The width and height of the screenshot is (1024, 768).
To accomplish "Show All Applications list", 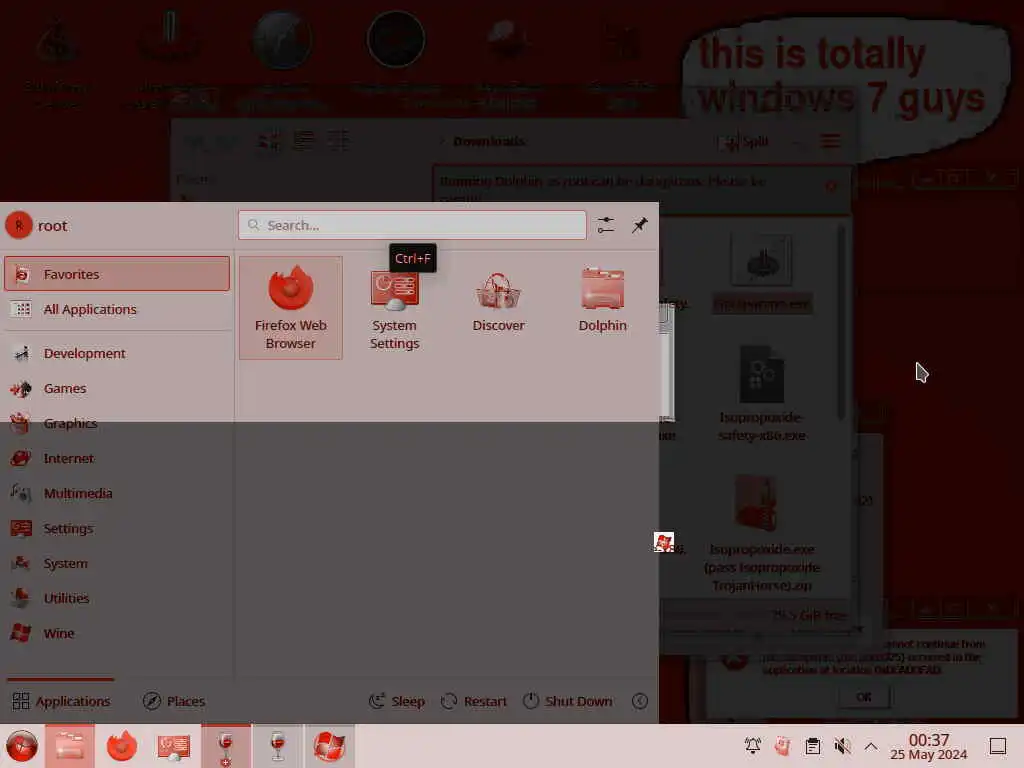I will (117, 309).
